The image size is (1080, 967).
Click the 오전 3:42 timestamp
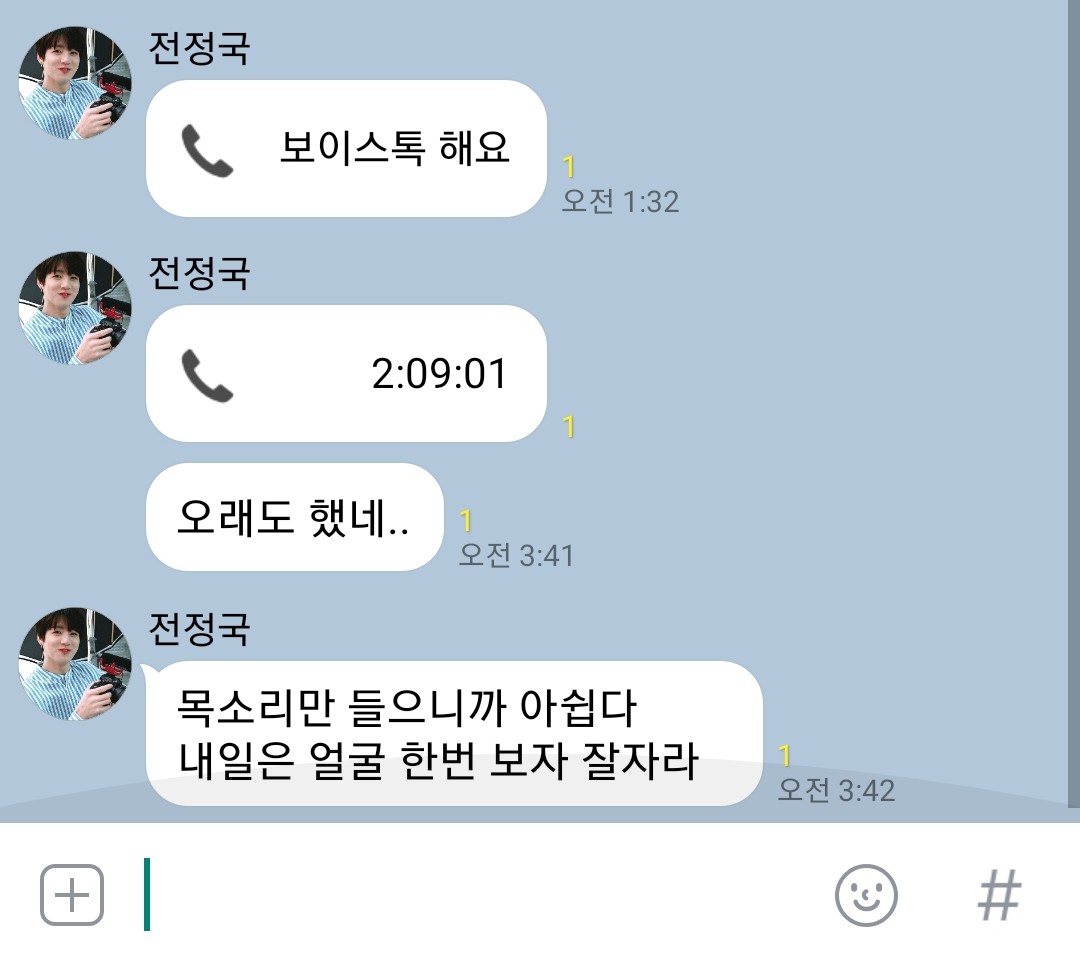click(x=836, y=790)
